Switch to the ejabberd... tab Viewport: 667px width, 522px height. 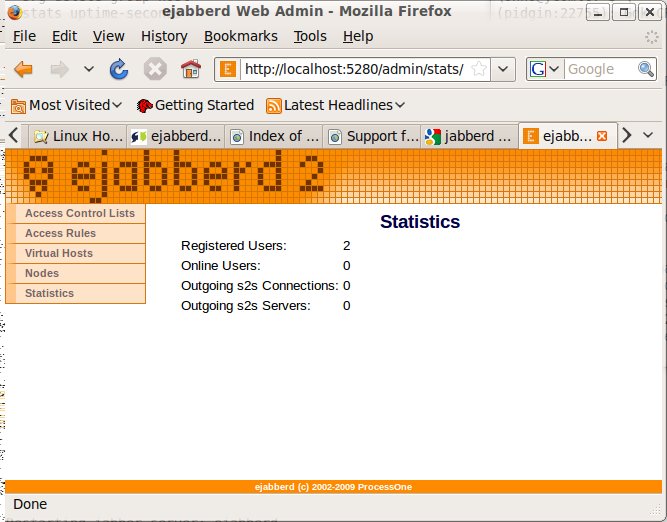pos(175,136)
